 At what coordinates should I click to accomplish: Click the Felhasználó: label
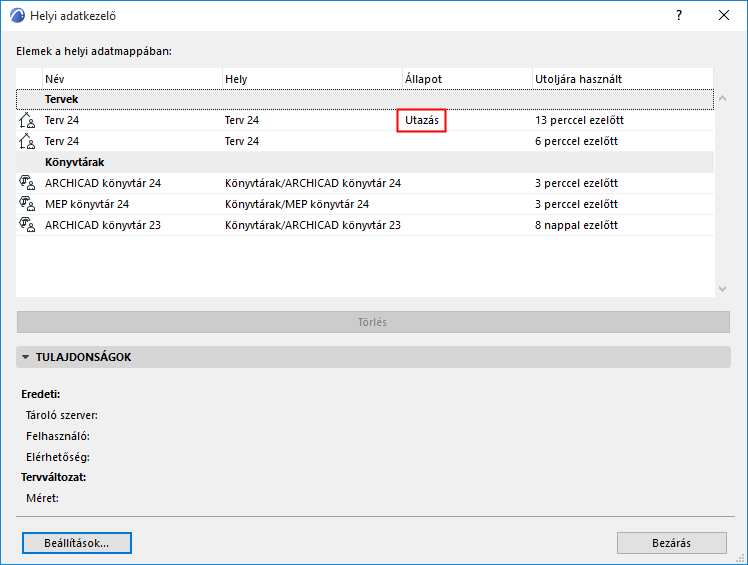(x=58, y=436)
